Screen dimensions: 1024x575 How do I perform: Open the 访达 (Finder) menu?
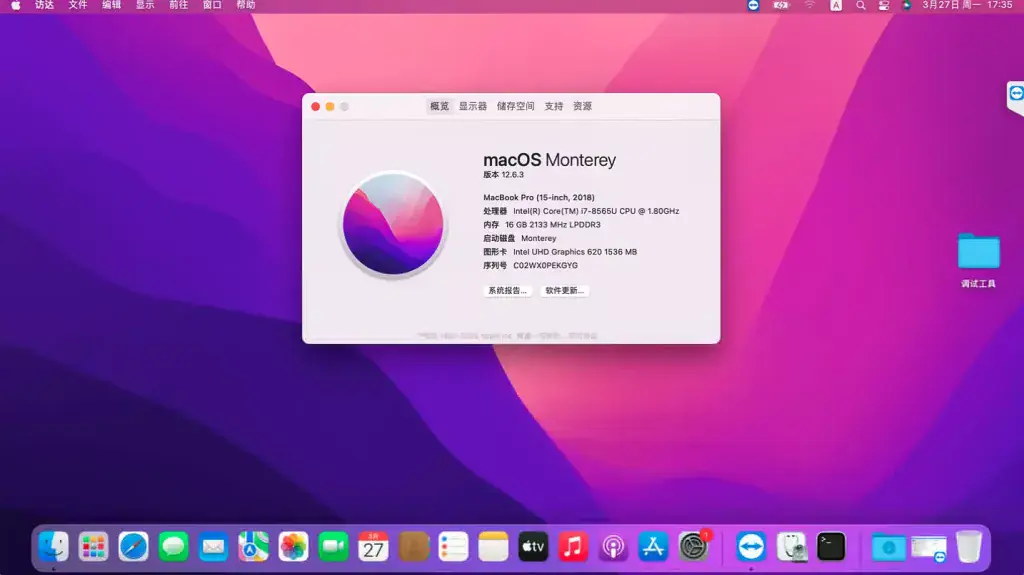pyautogui.click(x=44, y=5)
